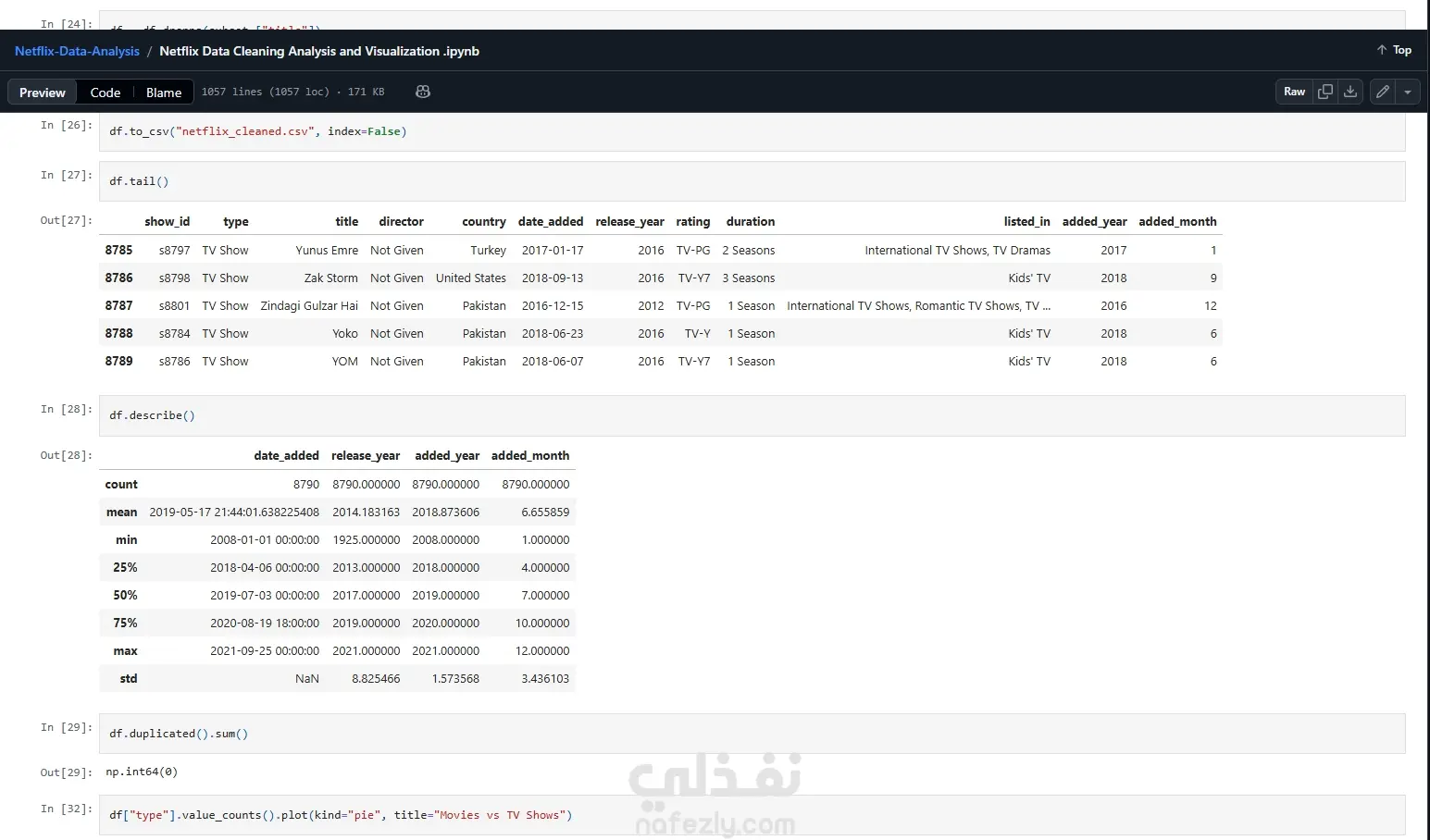
Task: Click the country cell 'Turkey'
Action: point(488,251)
